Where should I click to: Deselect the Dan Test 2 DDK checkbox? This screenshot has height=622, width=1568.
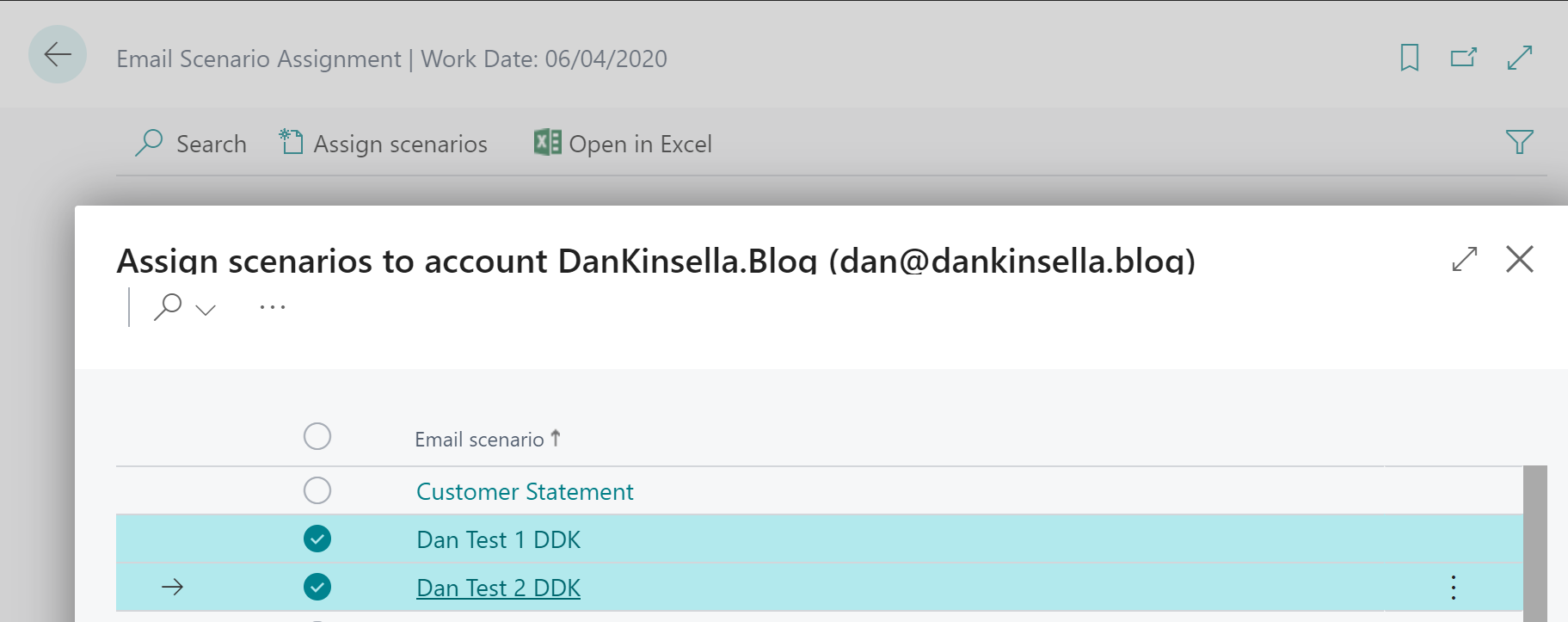317,588
